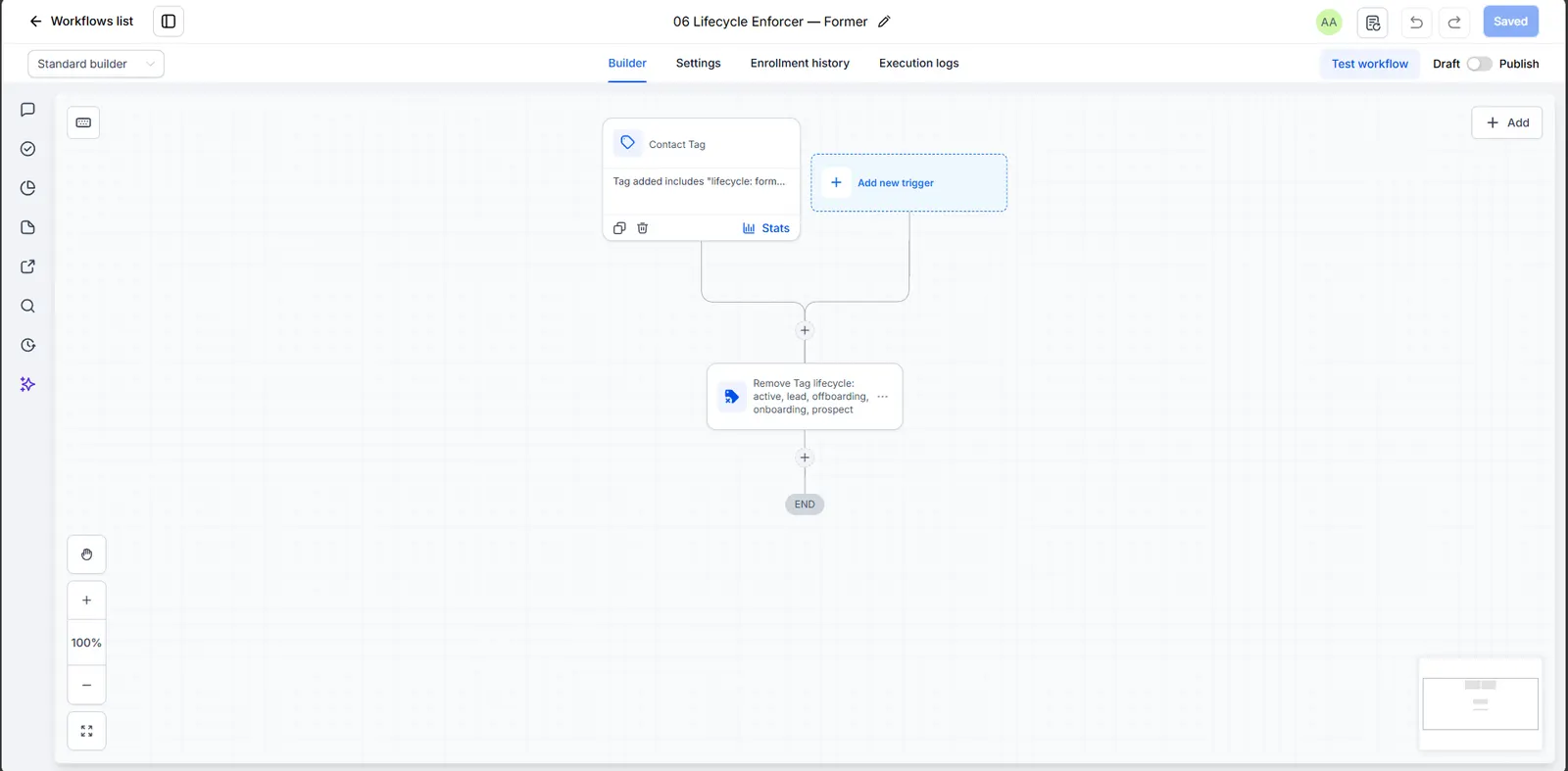Open keyboard shortcuts icon on canvas
Viewport: 1568px width, 771px height.
(x=83, y=122)
